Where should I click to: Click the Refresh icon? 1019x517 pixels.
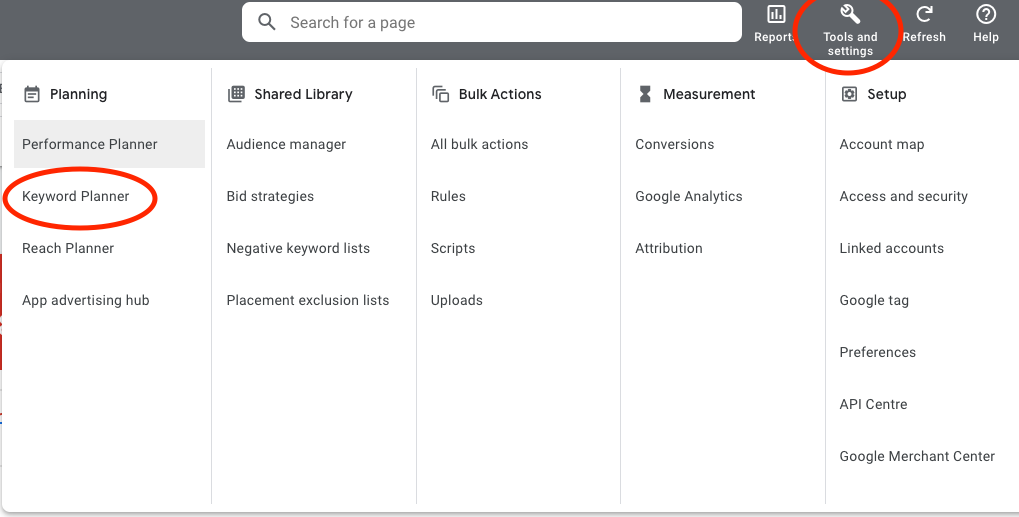coord(924,14)
